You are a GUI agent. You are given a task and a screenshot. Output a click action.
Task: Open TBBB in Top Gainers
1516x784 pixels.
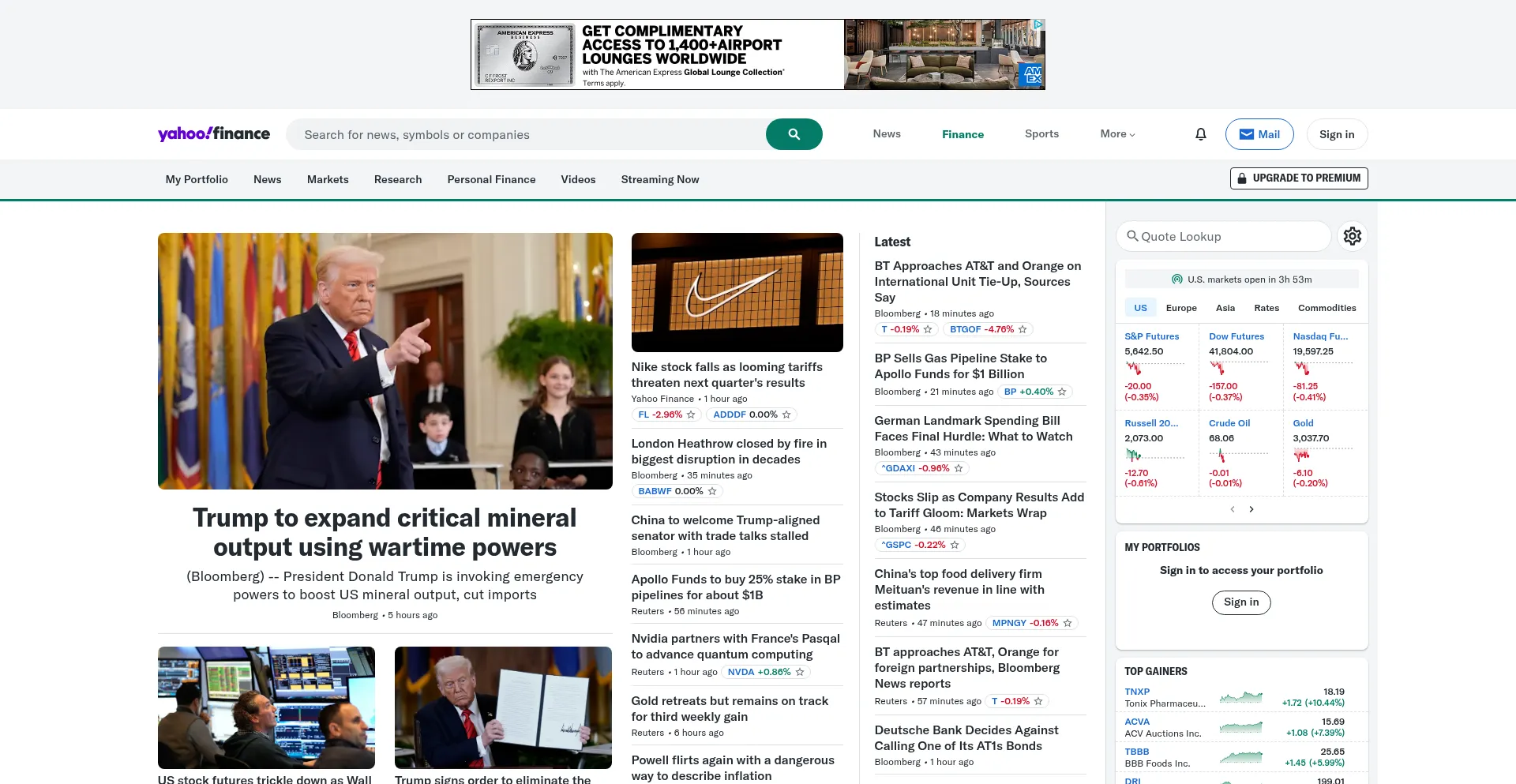(1137, 752)
